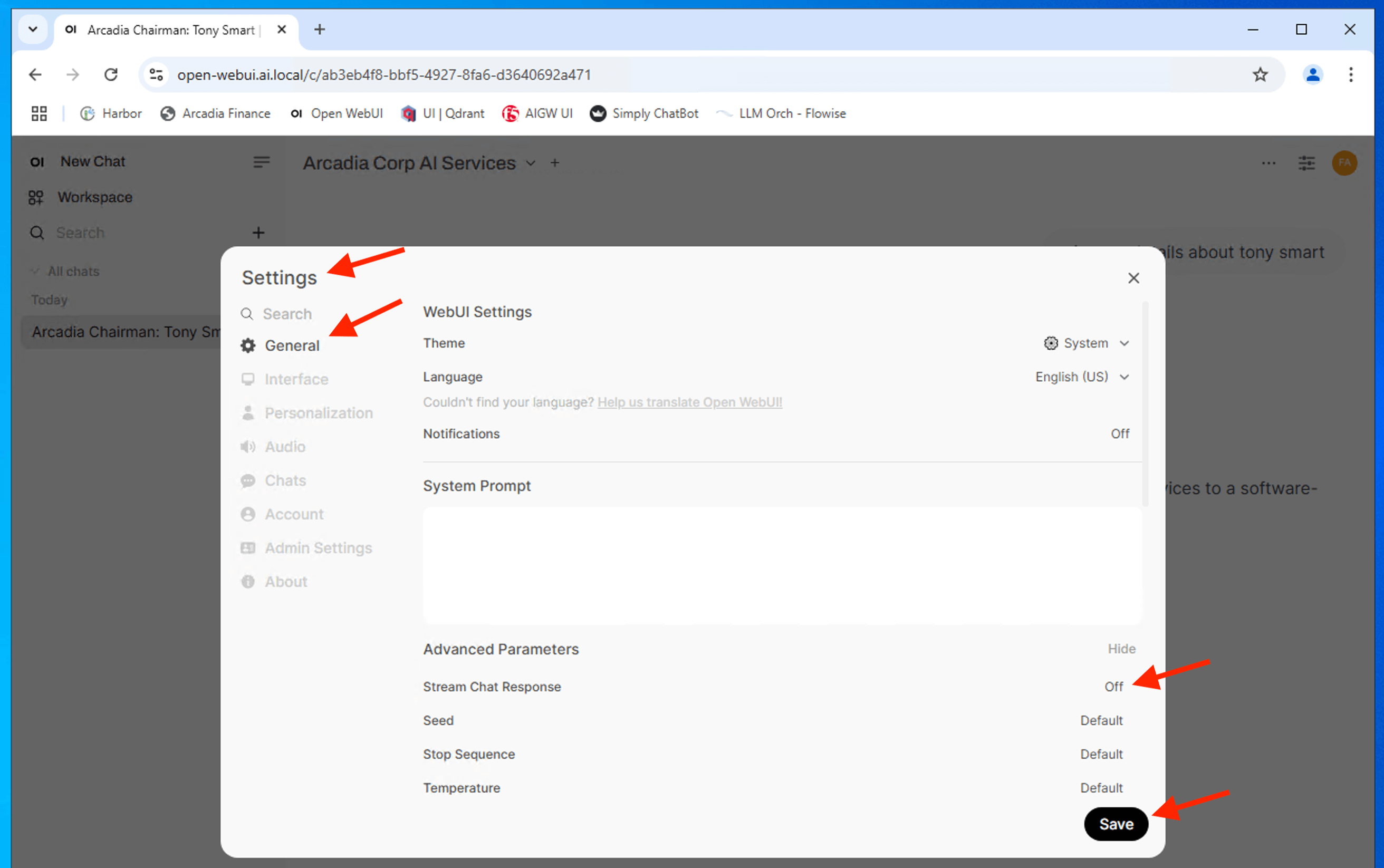Viewport: 1384px width, 868px height.
Task: Click the bookmark star in the address bar
Action: point(1260,75)
